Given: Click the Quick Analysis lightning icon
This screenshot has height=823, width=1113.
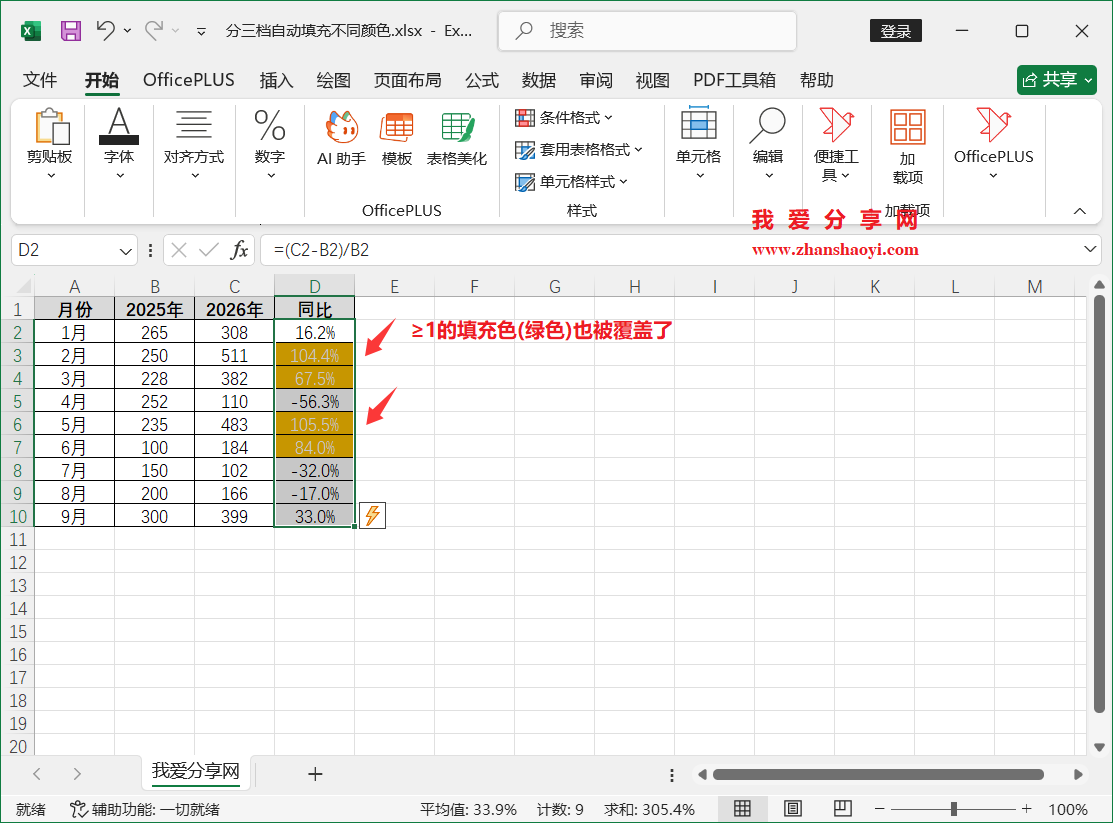Looking at the screenshot, I should [x=373, y=516].
